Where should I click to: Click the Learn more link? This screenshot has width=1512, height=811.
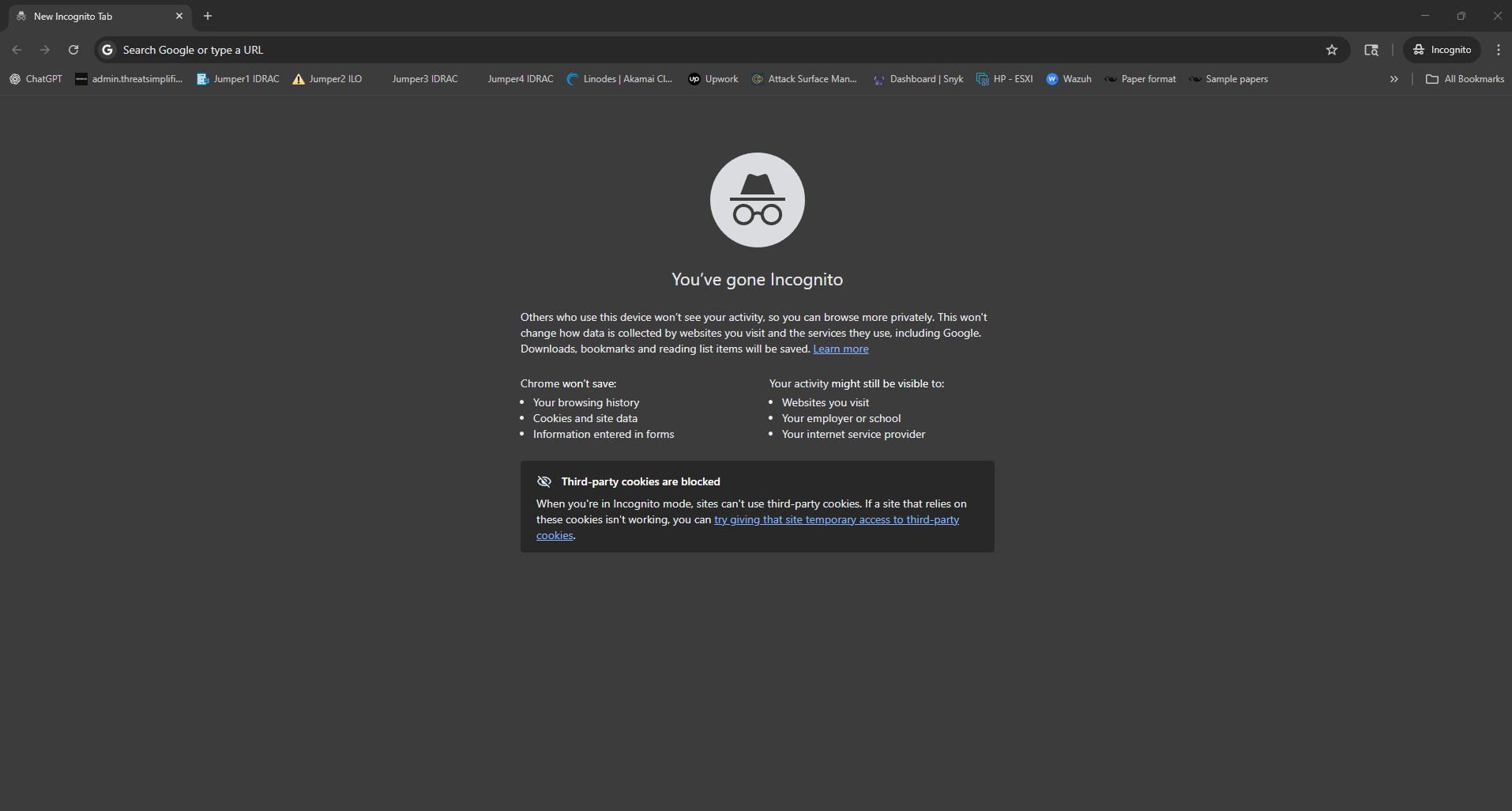point(840,348)
